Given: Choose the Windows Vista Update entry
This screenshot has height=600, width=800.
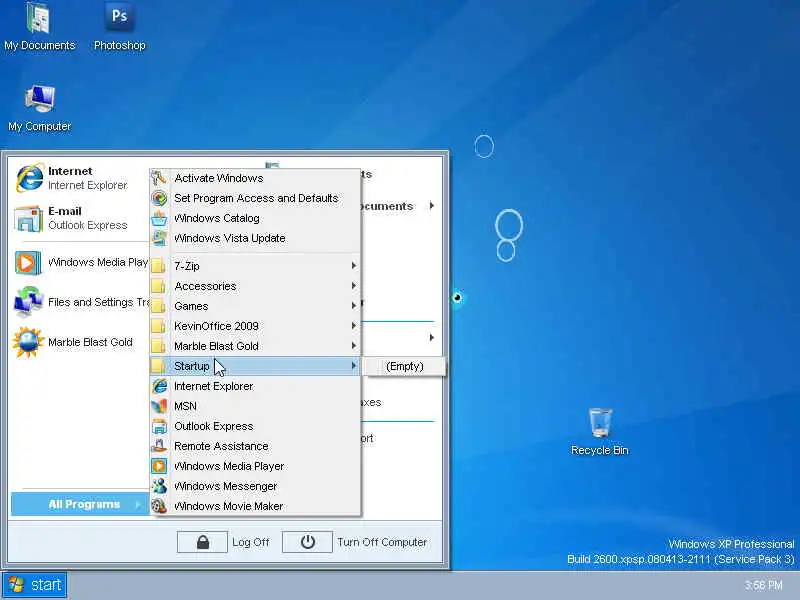Looking at the screenshot, I should tap(256, 238).
